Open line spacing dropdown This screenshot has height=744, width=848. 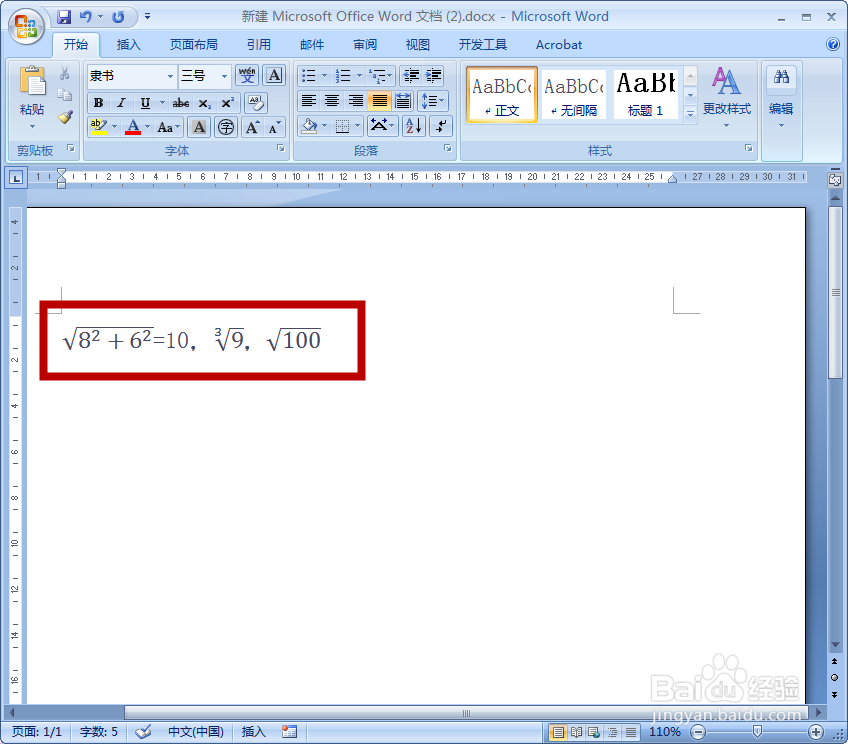(433, 101)
